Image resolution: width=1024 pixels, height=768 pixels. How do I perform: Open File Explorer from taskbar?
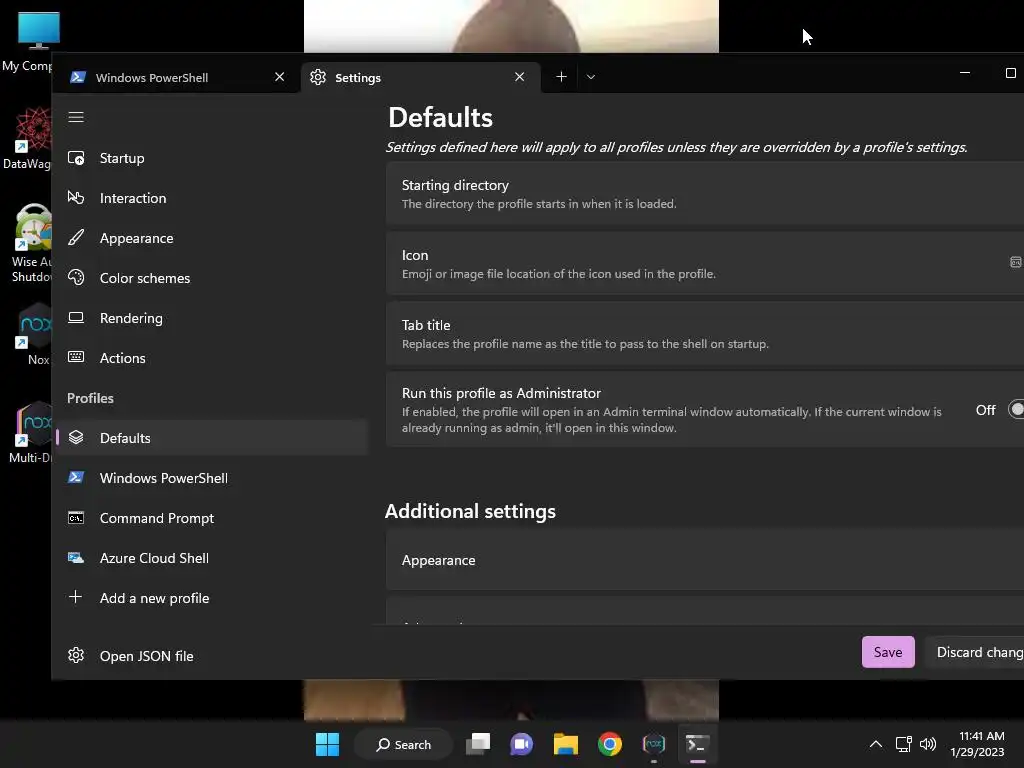566,744
